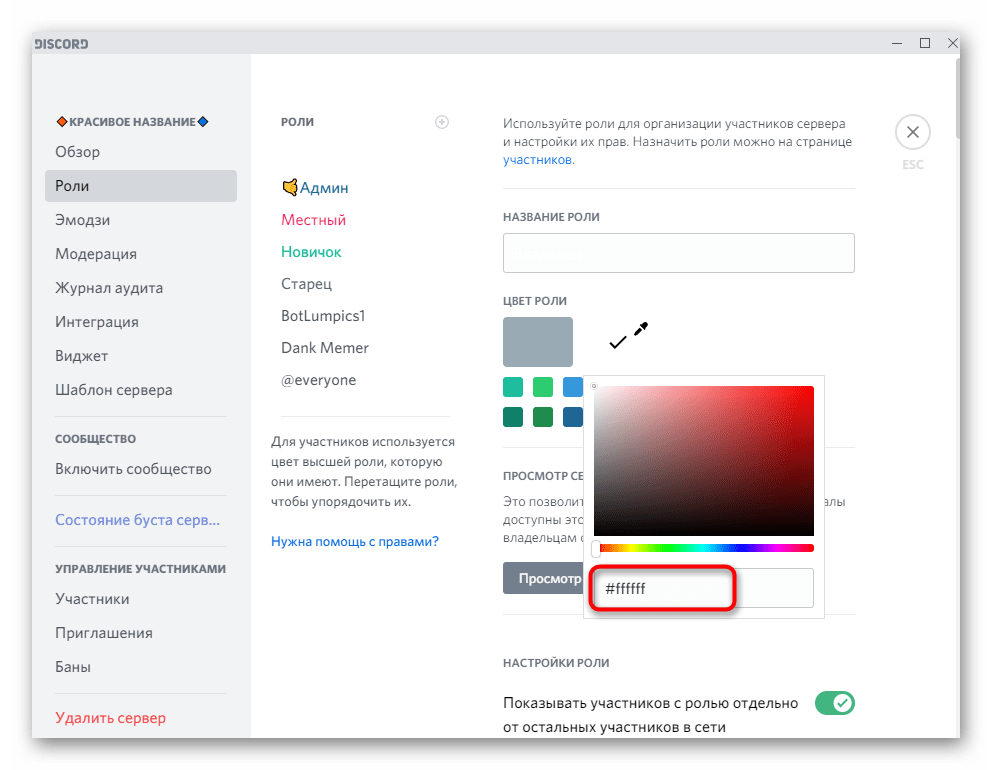The image size is (992, 770).
Task: Click the Название роли input field
Action: click(678, 253)
